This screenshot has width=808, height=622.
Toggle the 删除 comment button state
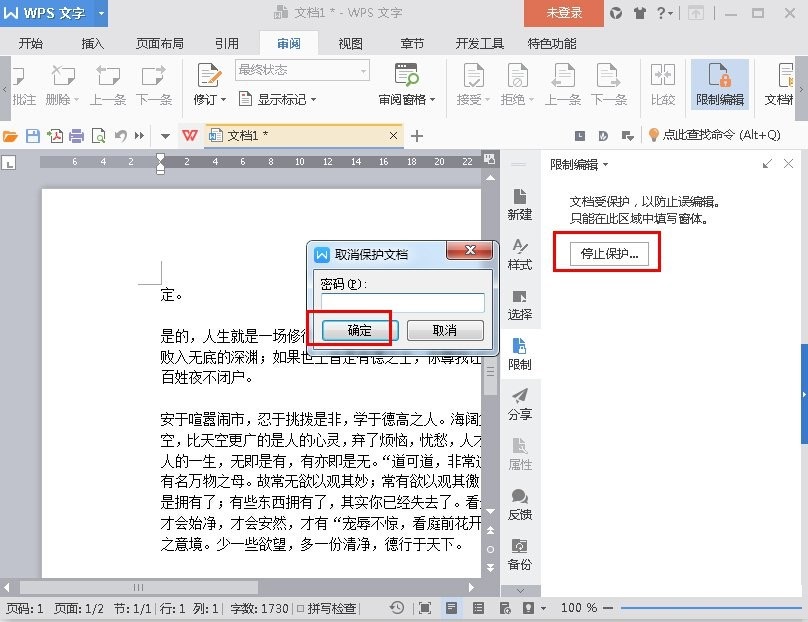tap(62, 85)
